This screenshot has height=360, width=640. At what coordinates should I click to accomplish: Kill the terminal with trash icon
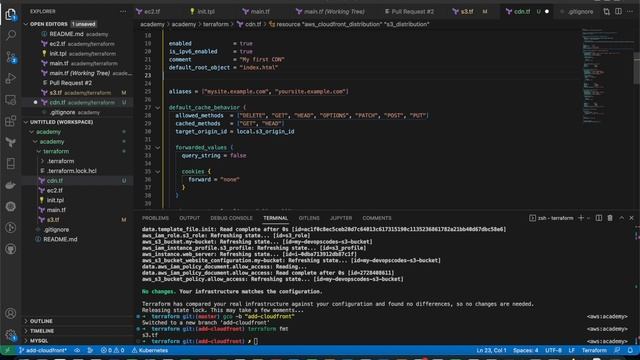[x=610, y=218]
